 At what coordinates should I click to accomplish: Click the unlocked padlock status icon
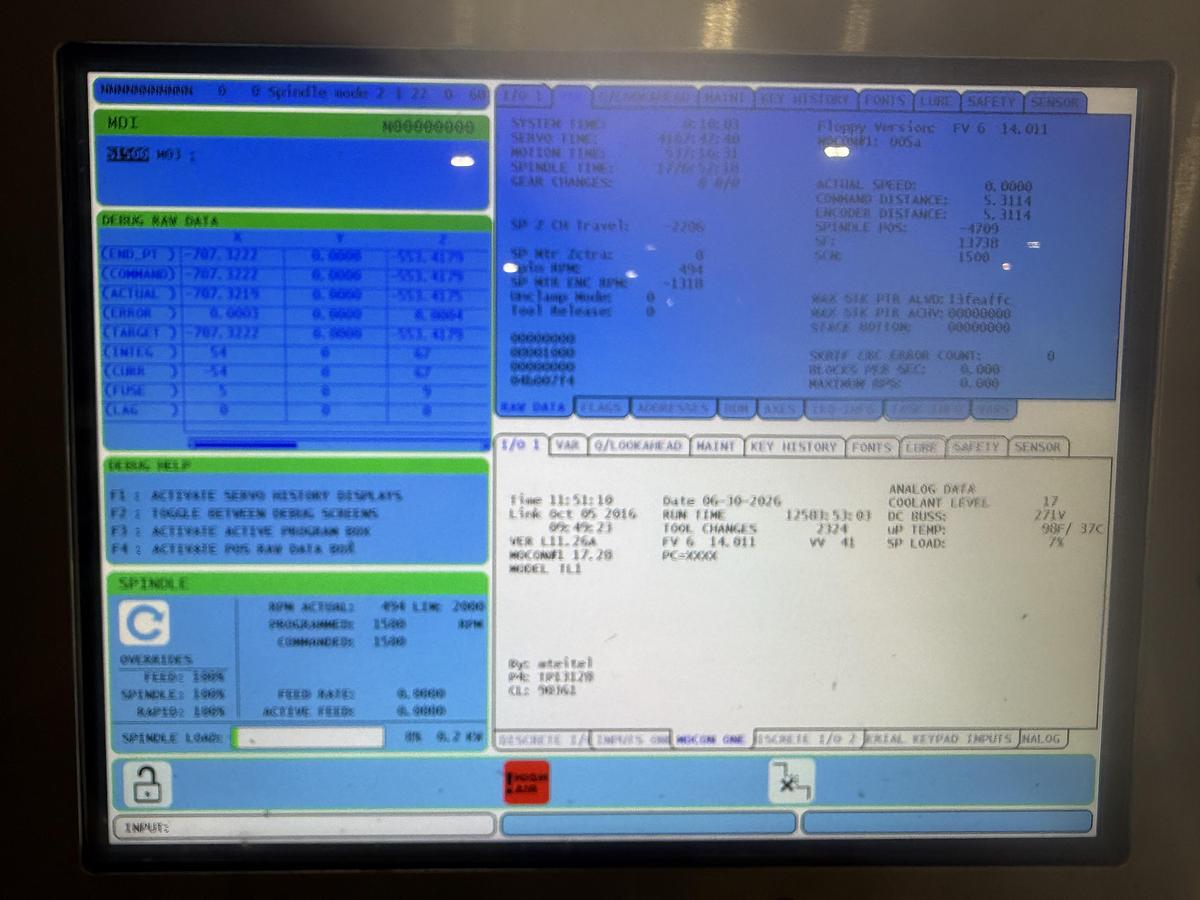(147, 784)
